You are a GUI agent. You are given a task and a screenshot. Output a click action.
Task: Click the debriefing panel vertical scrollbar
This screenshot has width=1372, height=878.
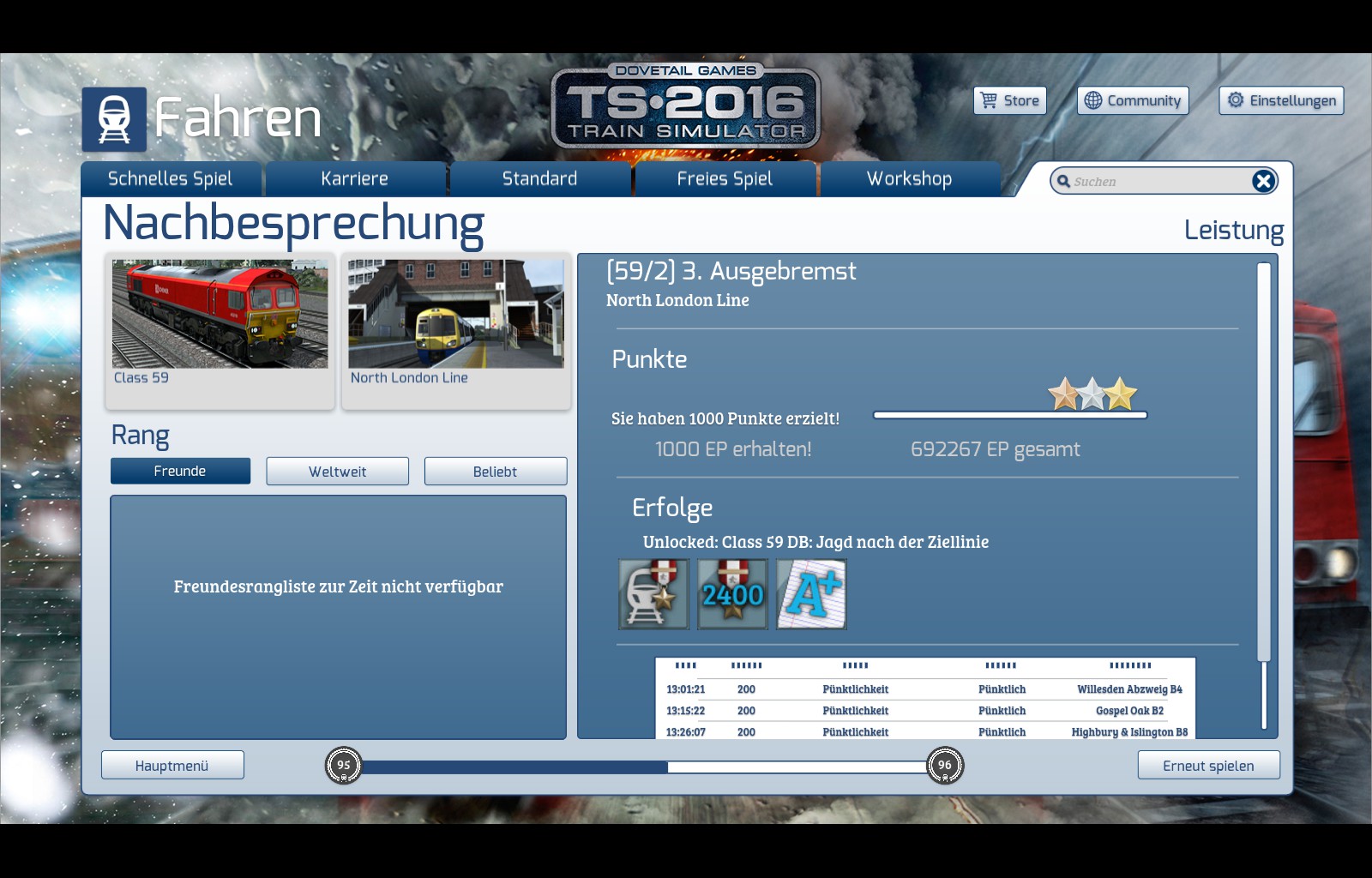(x=1264, y=461)
